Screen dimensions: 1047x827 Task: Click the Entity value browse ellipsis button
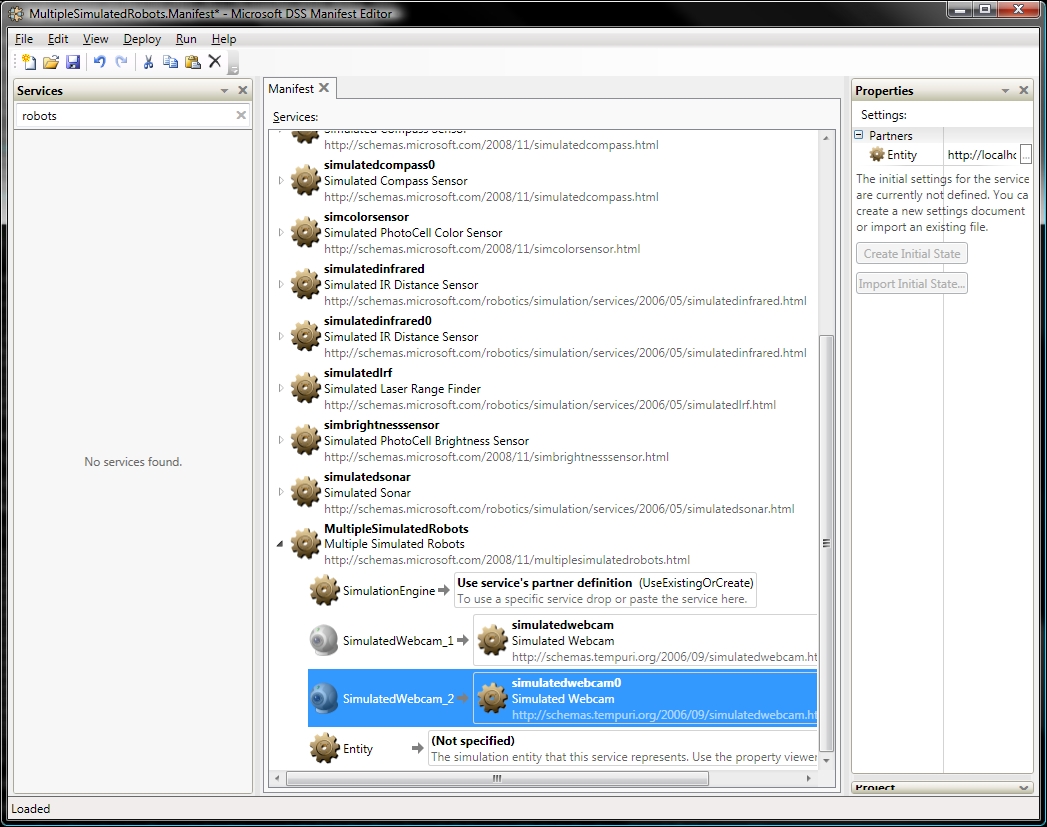click(x=1026, y=155)
